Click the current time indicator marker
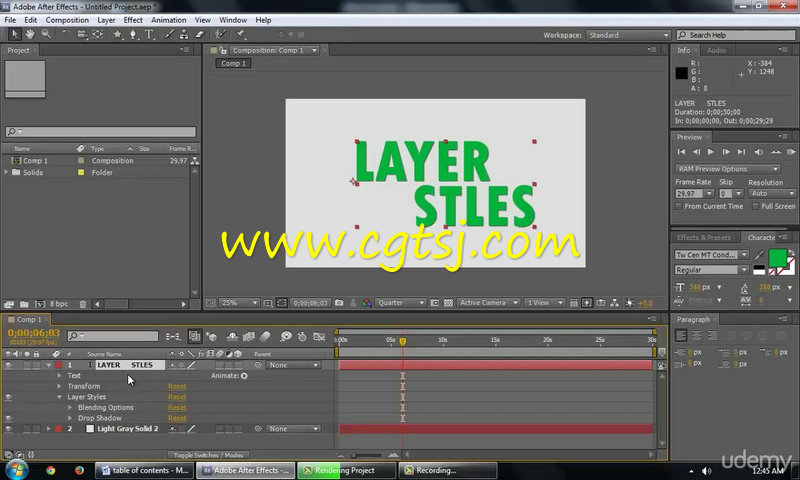The width and height of the screenshot is (800, 480). [403, 341]
